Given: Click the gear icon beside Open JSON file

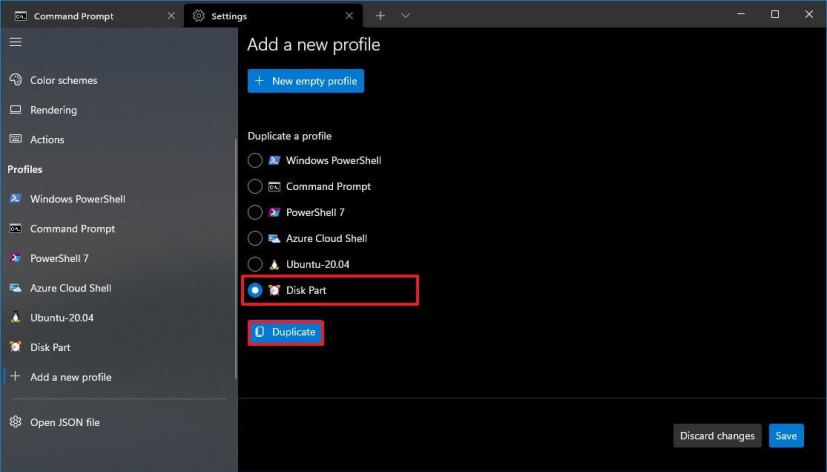Looking at the screenshot, I should tap(16, 421).
